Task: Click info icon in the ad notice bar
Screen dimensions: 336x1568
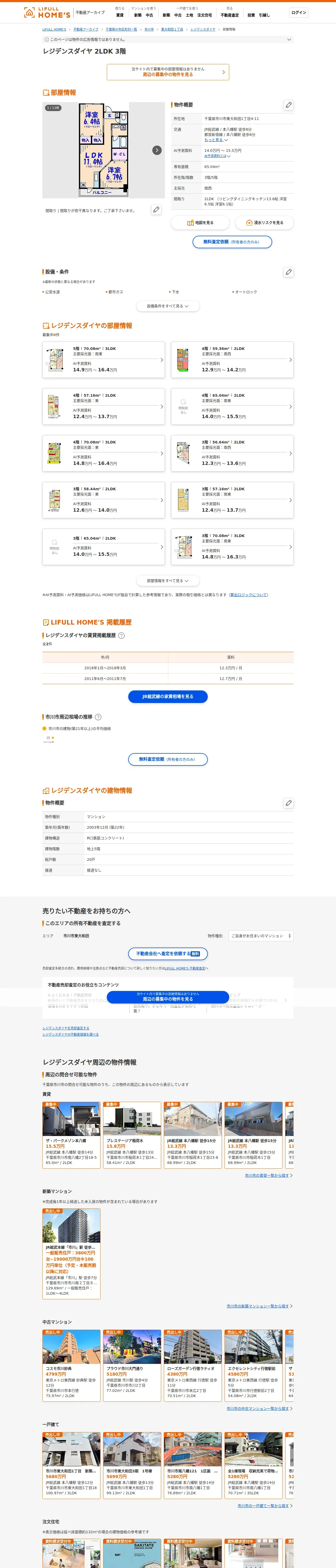Action: tap(46, 39)
